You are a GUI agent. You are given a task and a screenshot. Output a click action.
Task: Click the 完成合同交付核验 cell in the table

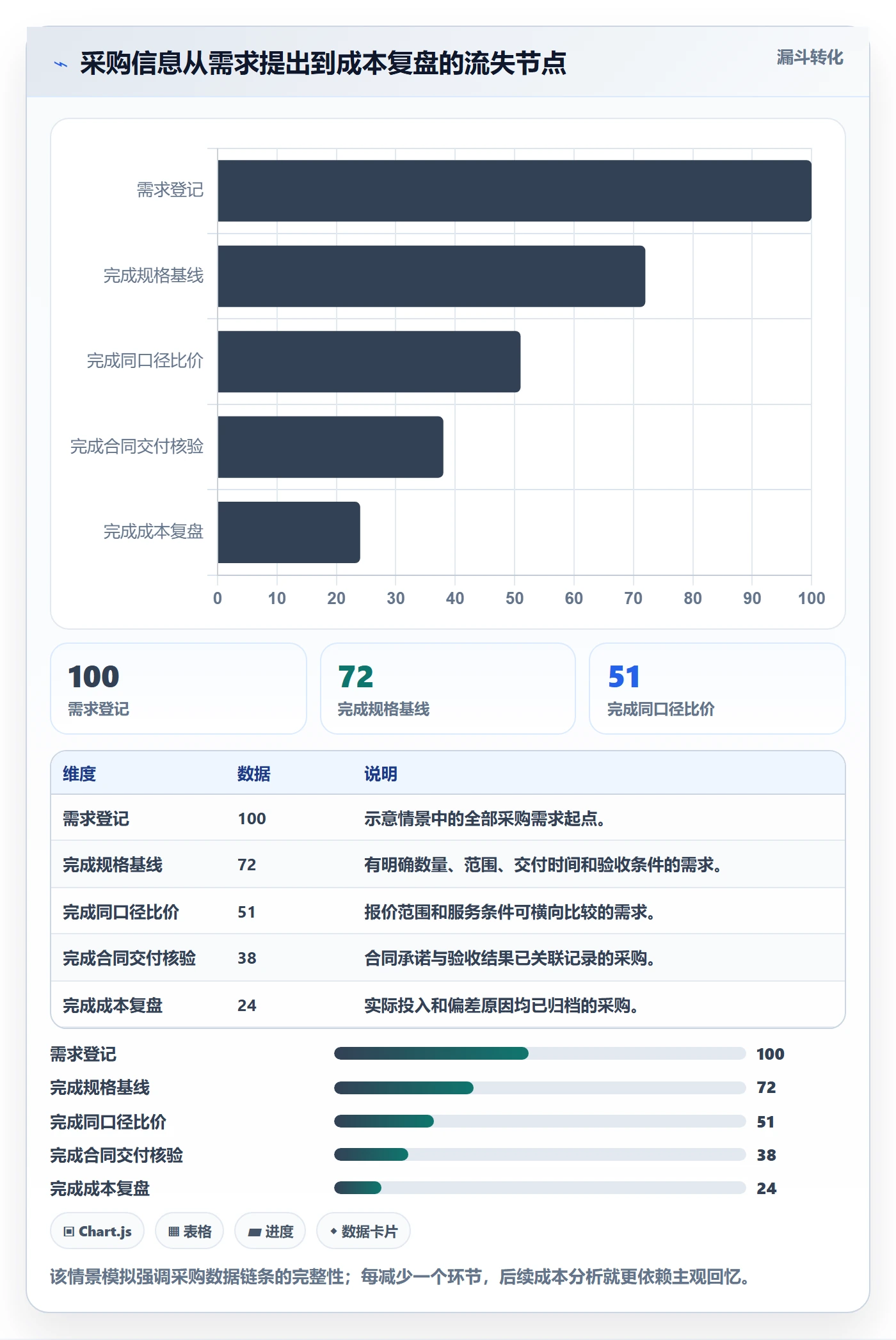(129, 958)
